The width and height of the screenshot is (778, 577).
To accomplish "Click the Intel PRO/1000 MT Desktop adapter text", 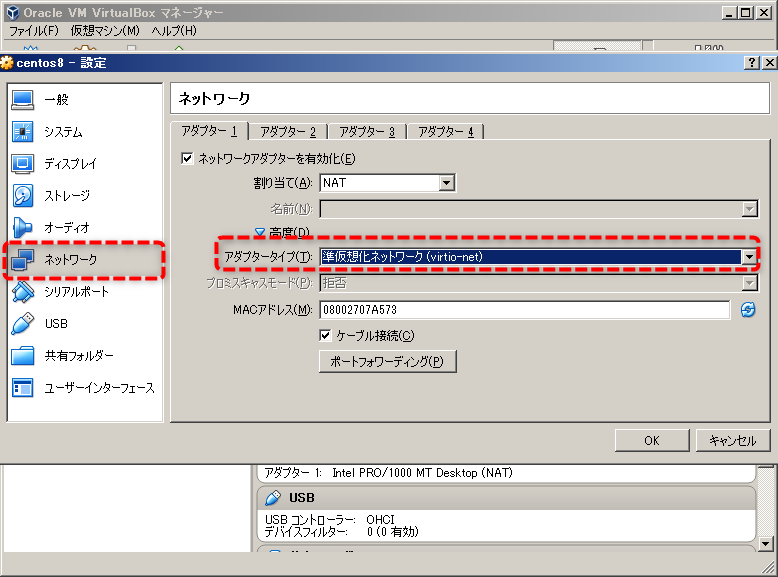I will point(422,473).
